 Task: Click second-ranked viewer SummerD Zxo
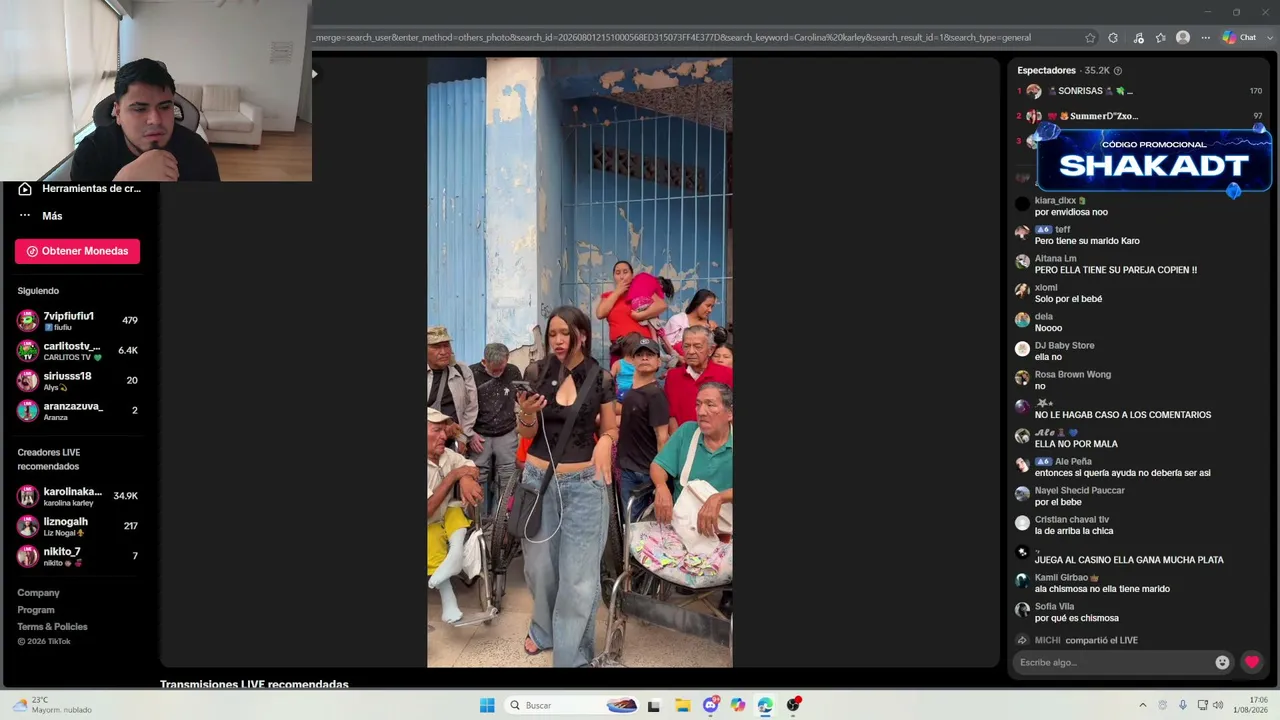(x=1139, y=116)
